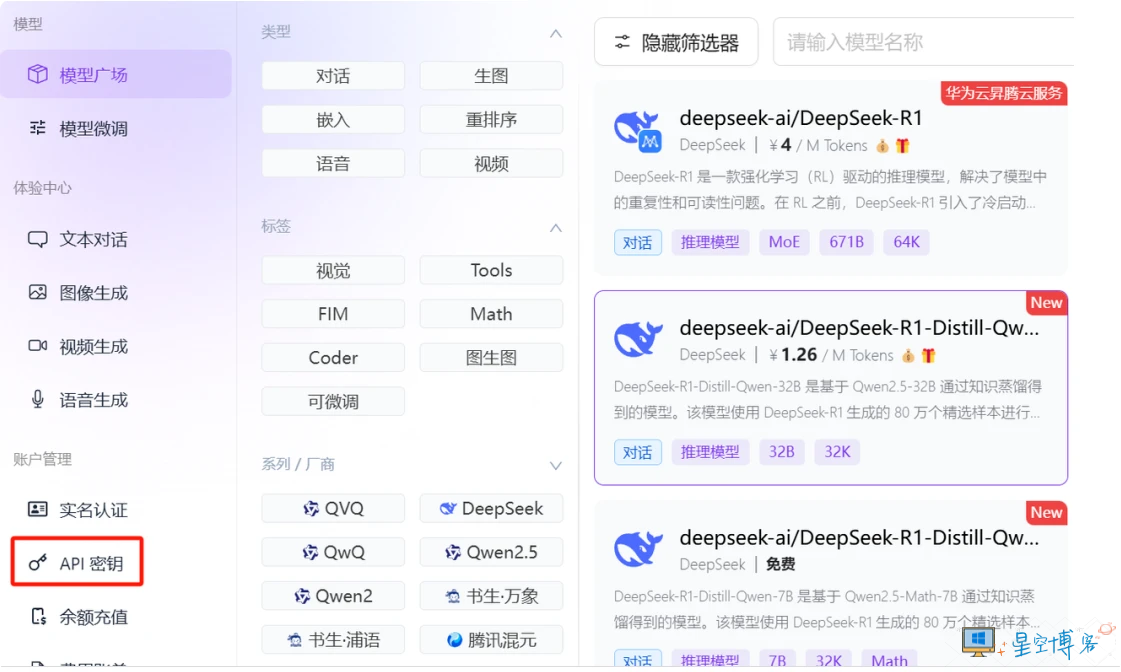Click the filter sliders icon in 隐藏筛选器
This screenshot has width=1121, height=672.
pyautogui.click(x=623, y=42)
